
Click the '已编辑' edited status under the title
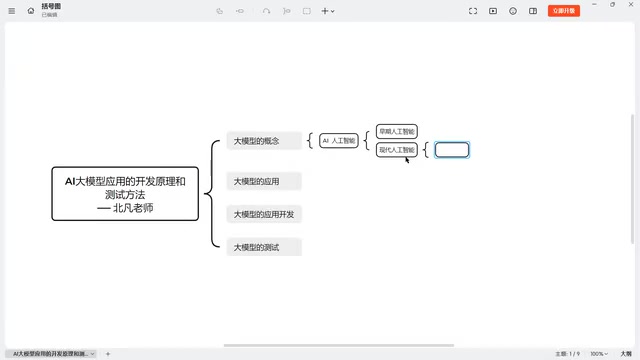pos(49,15)
